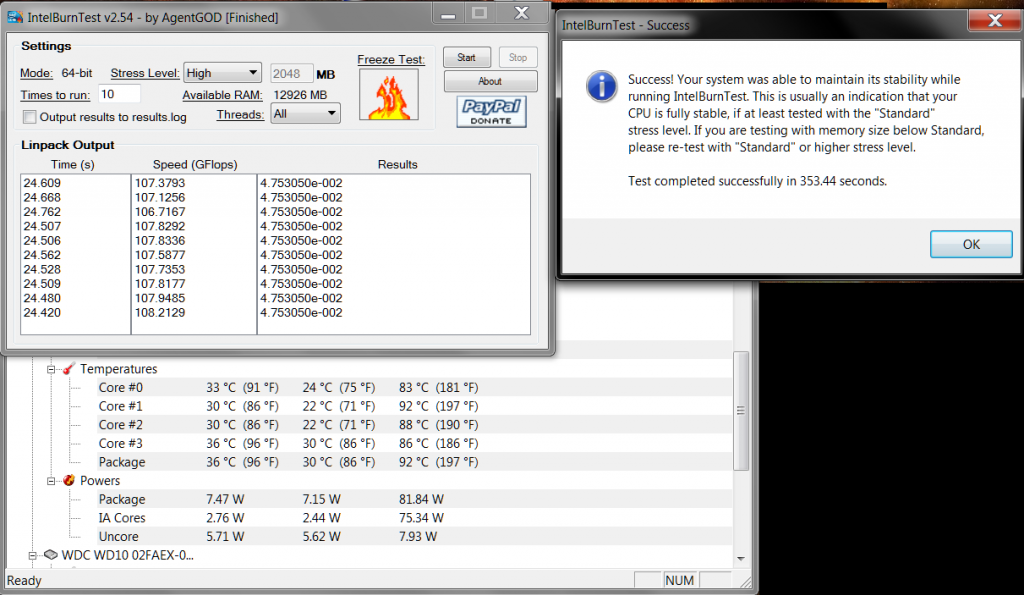Click the IntelBurnTest title bar app icon
The width and height of the screenshot is (1024, 595).
15,17
